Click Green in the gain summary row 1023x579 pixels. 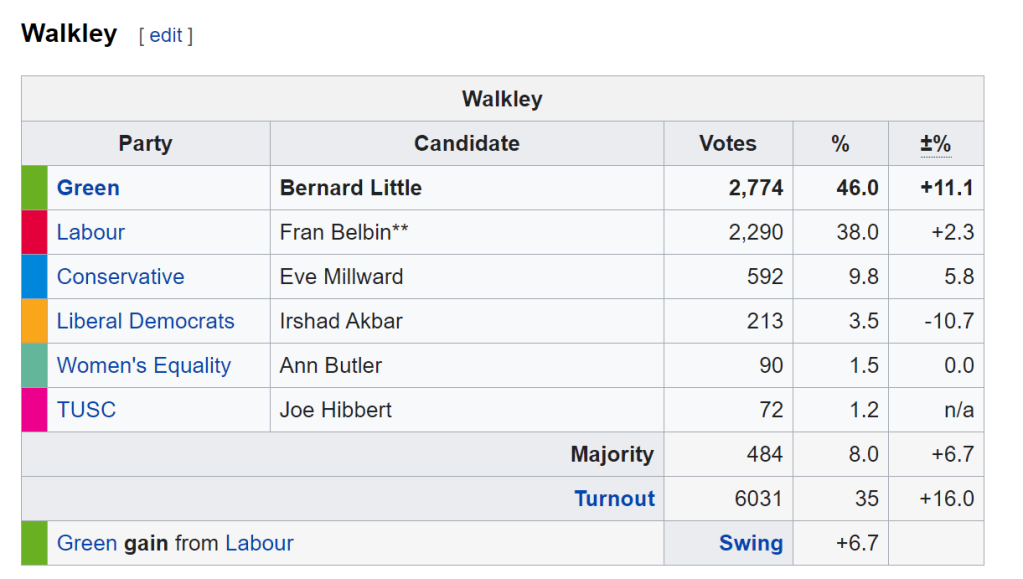tap(87, 543)
